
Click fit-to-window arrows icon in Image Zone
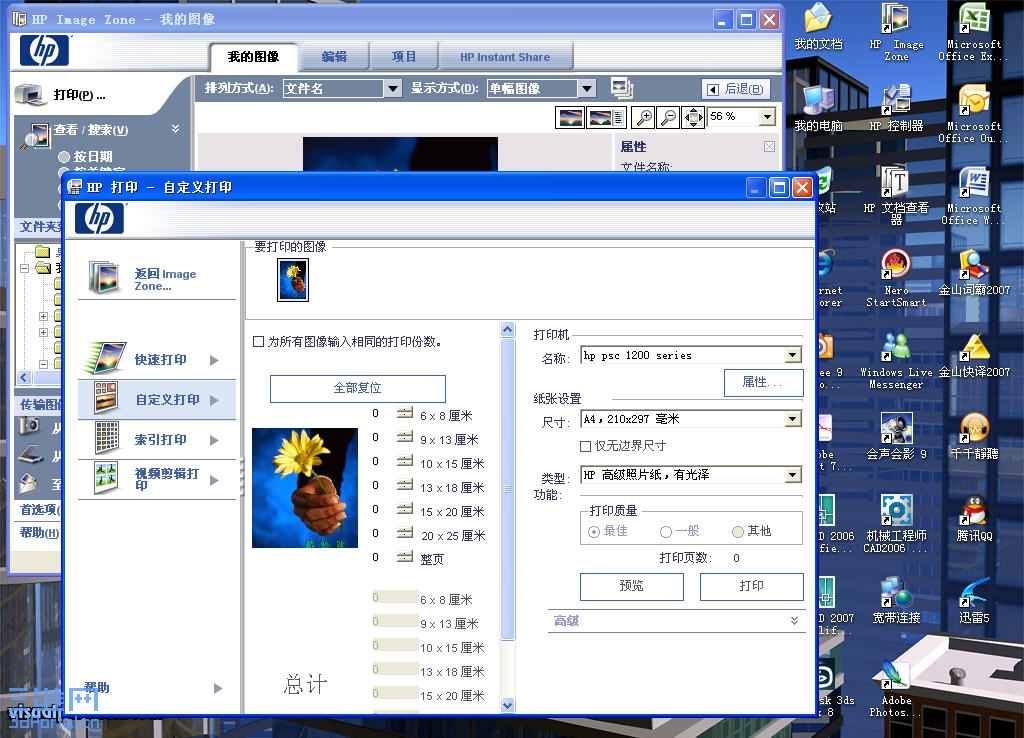click(x=693, y=118)
